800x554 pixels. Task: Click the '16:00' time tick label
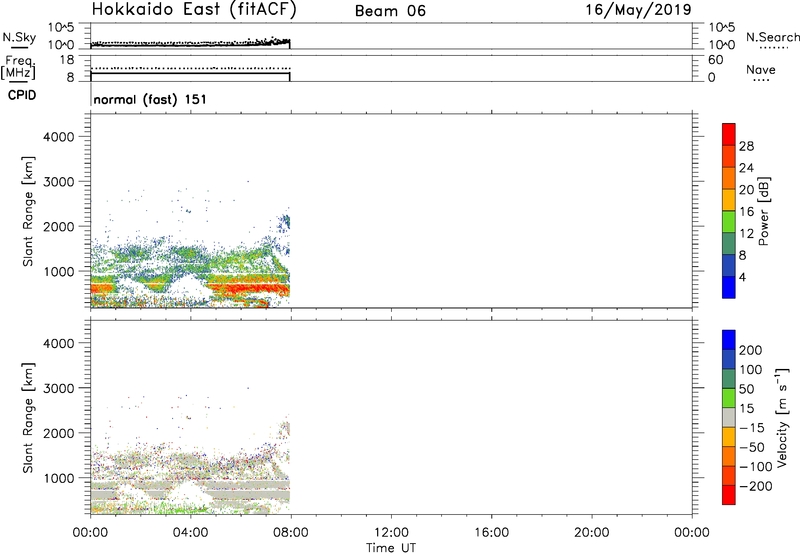click(491, 533)
